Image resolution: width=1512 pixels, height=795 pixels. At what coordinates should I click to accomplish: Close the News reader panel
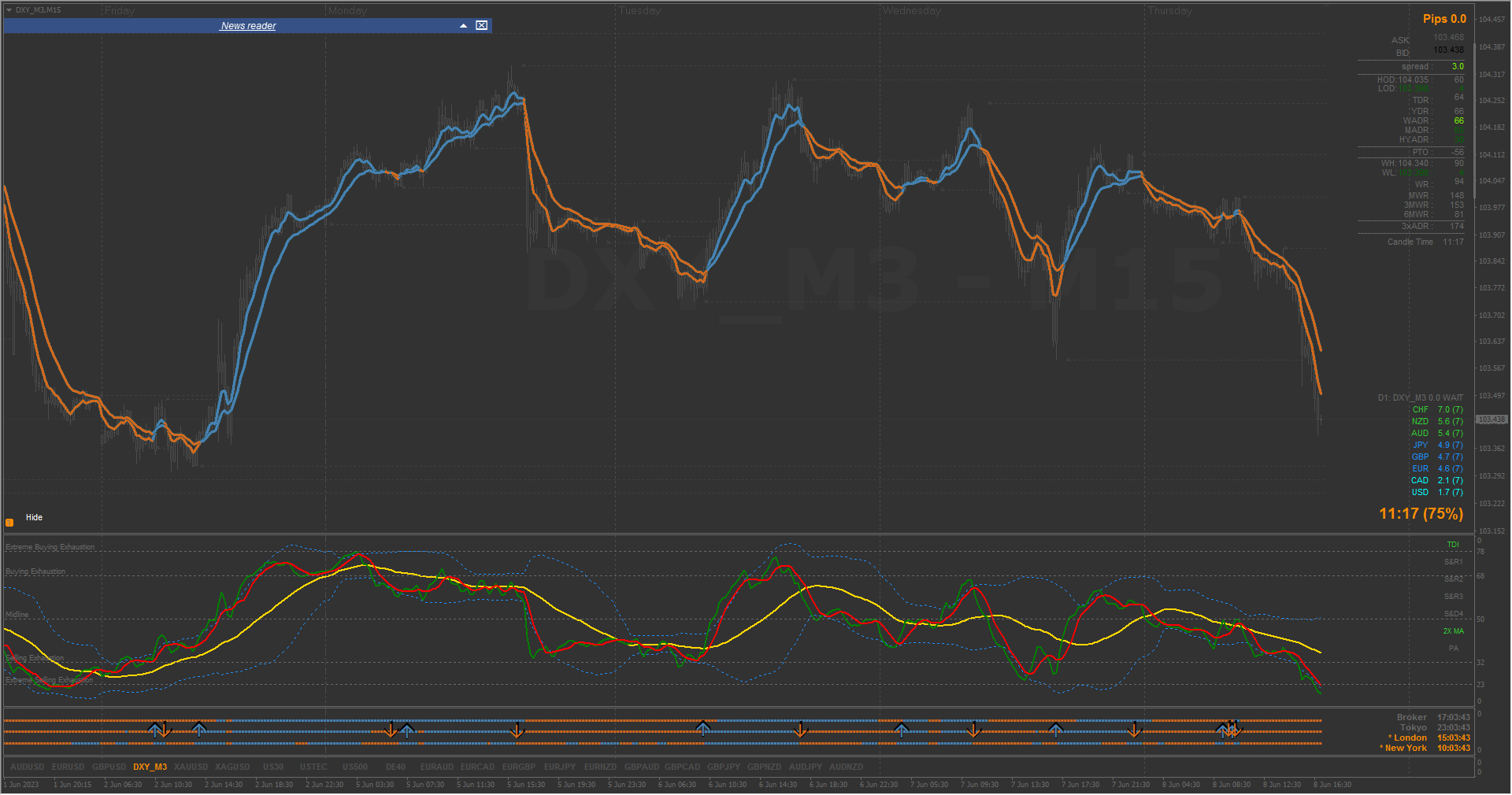click(x=481, y=26)
